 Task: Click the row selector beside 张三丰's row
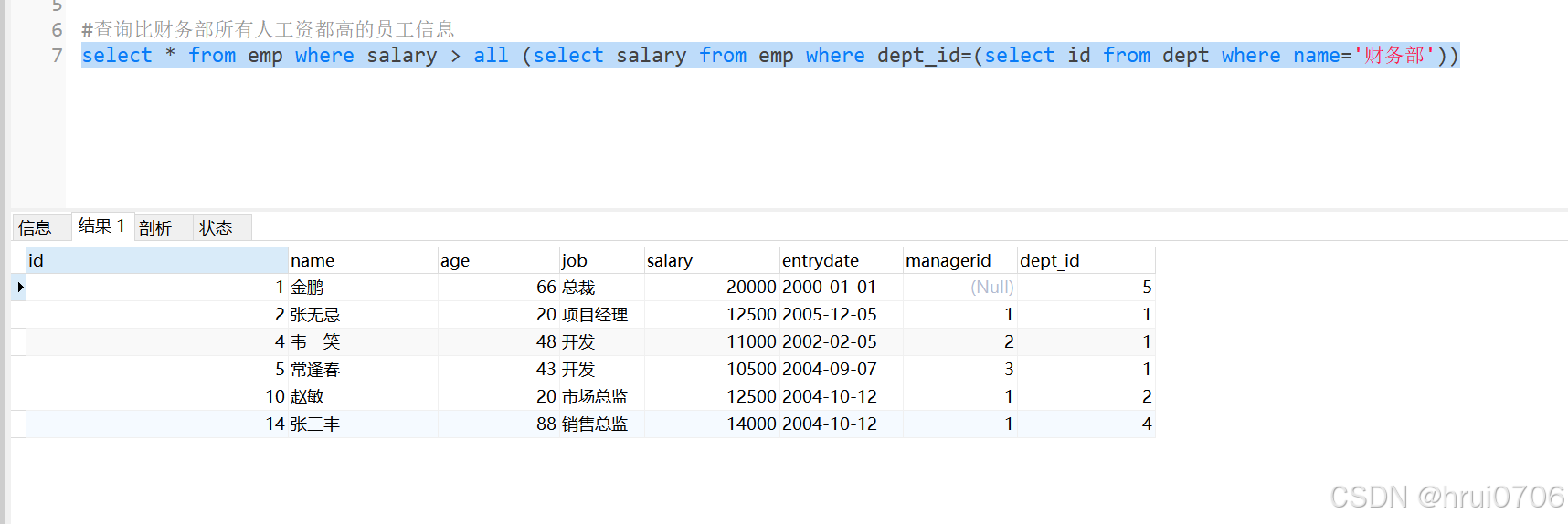pyautogui.click(x=19, y=424)
